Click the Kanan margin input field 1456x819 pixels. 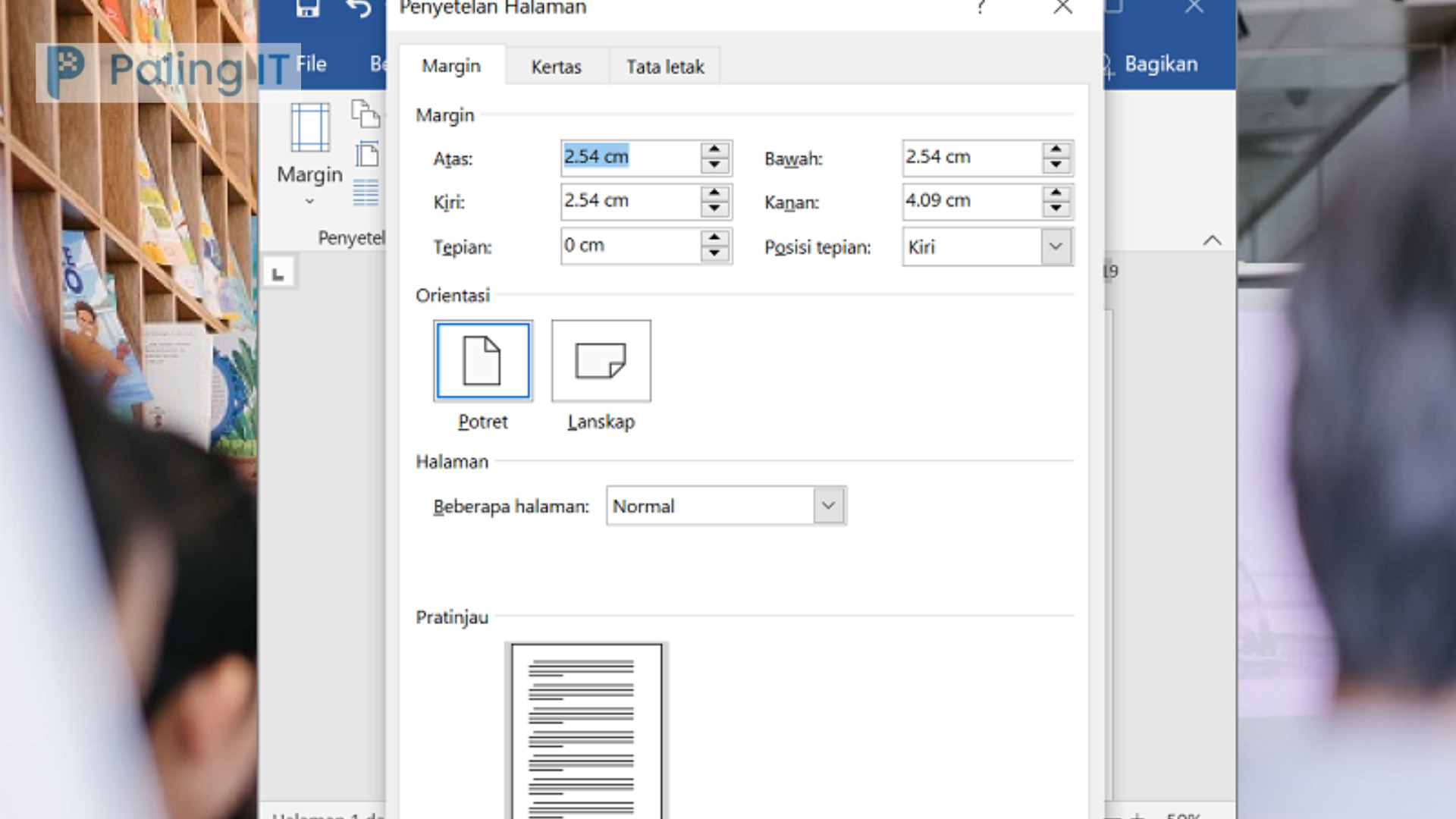pos(971,202)
